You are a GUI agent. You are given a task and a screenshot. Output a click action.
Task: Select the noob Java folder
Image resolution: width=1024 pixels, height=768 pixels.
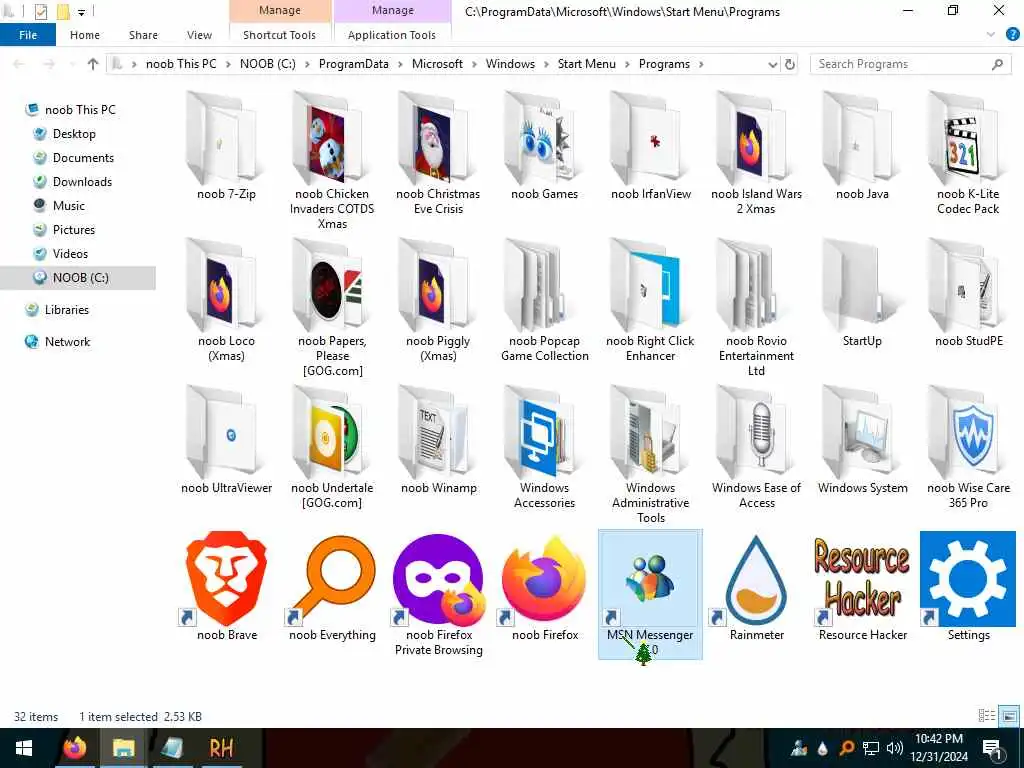tap(862, 145)
